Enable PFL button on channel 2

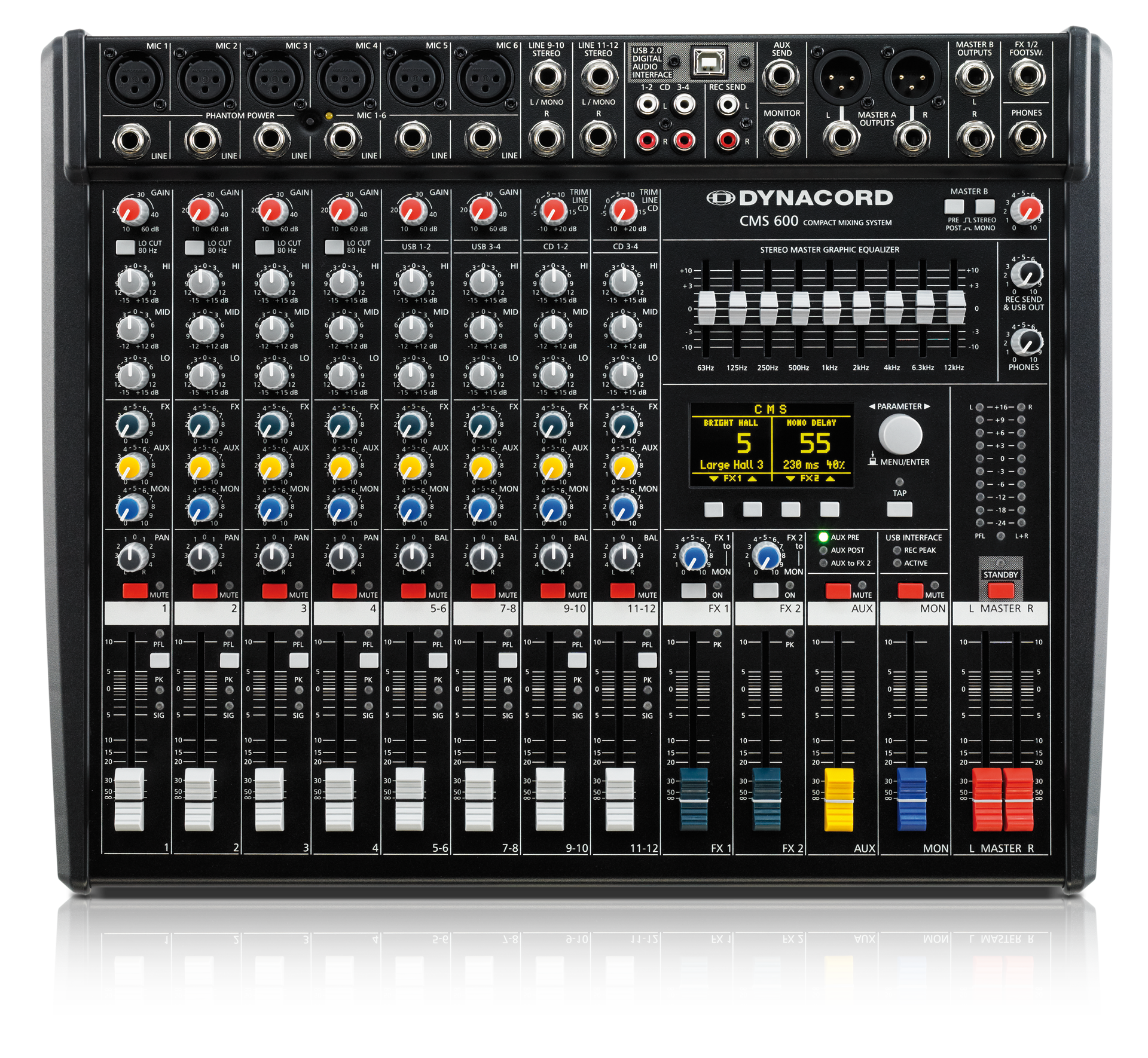coord(229,660)
